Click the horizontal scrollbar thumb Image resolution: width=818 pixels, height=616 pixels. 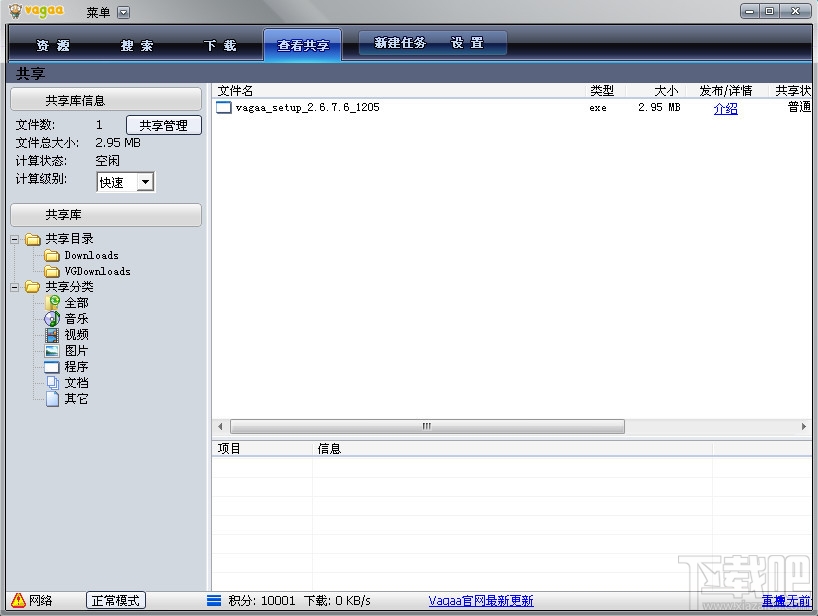(x=427, y=427)
